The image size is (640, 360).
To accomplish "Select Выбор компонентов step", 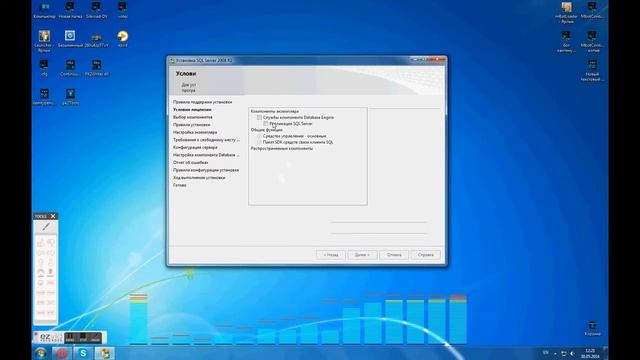I will coord(193,117).
